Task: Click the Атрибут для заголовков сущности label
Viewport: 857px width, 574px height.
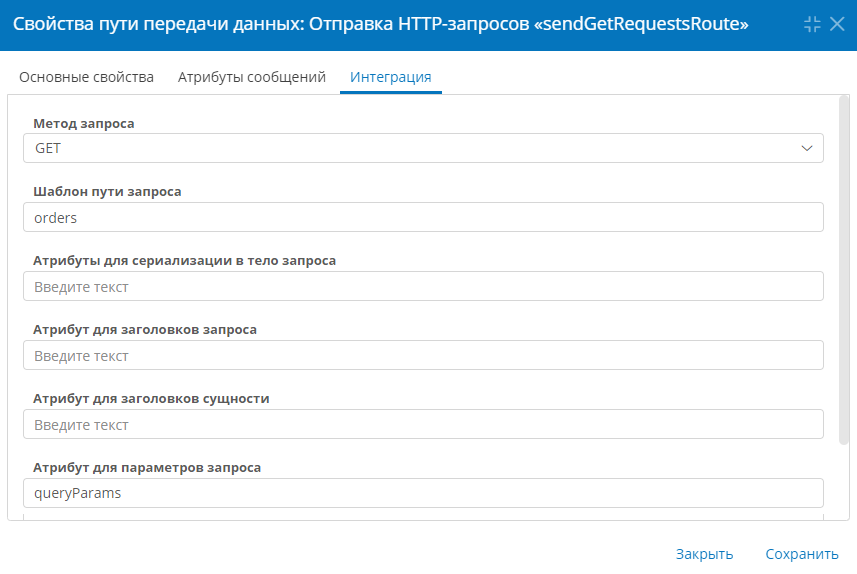Action: (151, 399)
